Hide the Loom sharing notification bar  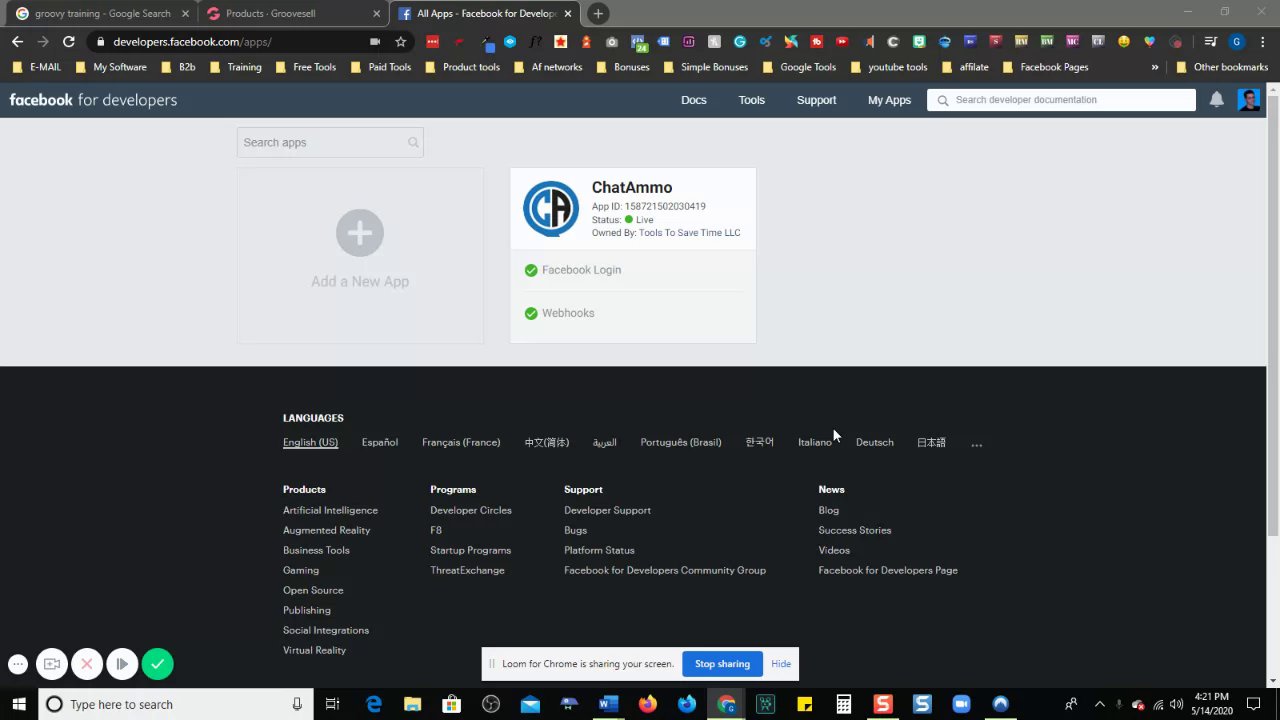point(781,664)
